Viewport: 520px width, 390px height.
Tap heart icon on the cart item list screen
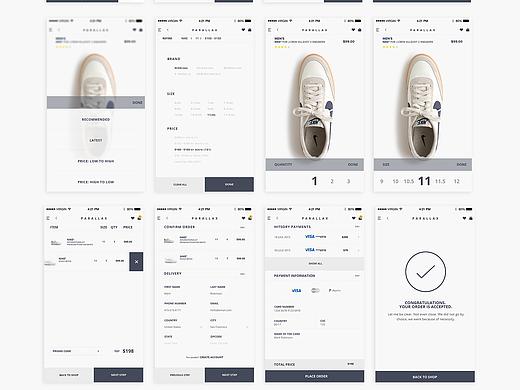click(132, 218)
